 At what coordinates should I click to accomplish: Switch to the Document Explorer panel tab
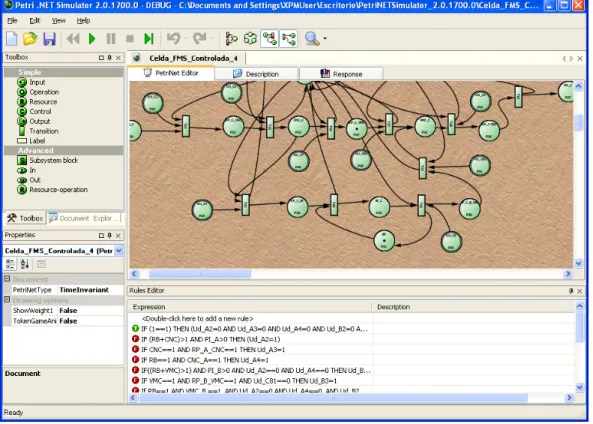84,218
